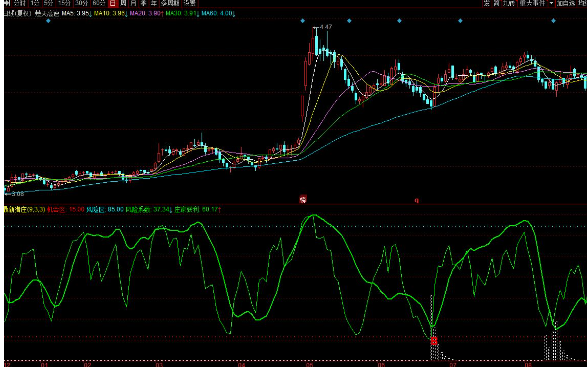Select the 1分 one-minute period tab

[35, 3]
